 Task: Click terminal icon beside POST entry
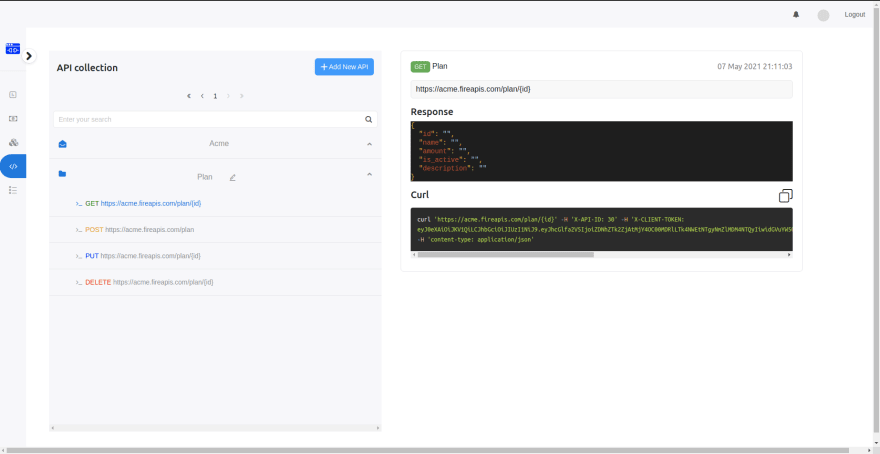tap(79, 230)
